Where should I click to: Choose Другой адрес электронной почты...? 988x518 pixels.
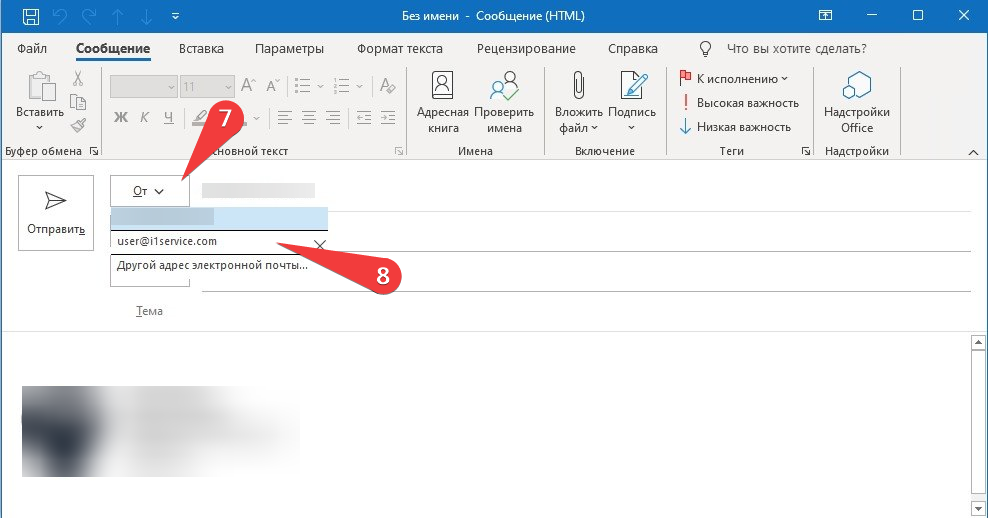coord(212,265)
